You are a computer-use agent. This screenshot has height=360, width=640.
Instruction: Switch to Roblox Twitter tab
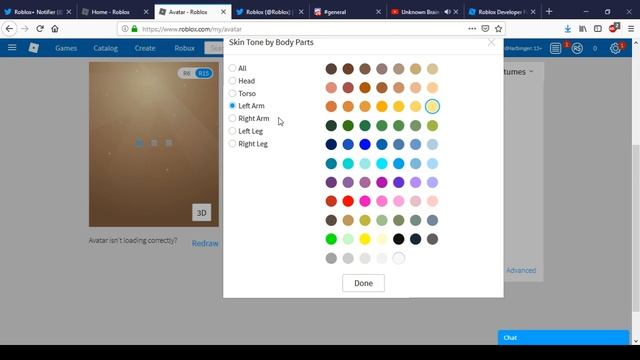tap(269, 12)
